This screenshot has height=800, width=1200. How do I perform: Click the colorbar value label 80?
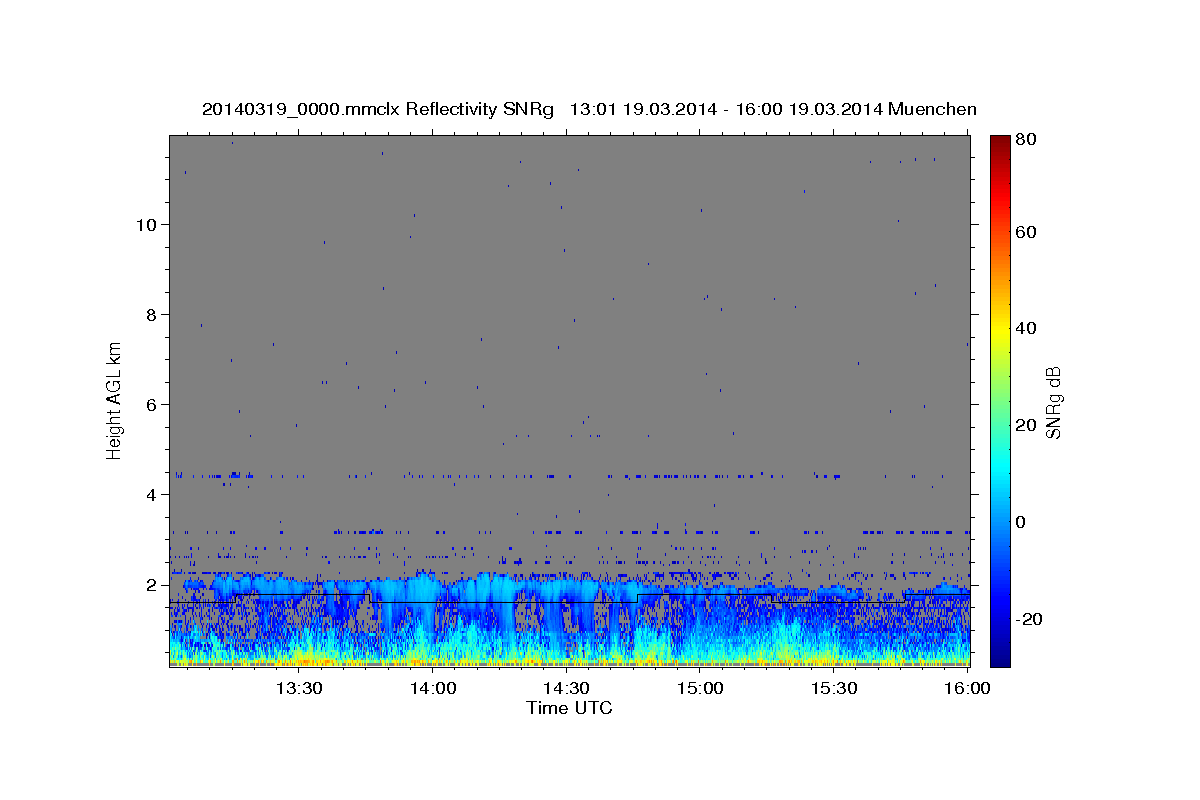(x=1027, y=139)
